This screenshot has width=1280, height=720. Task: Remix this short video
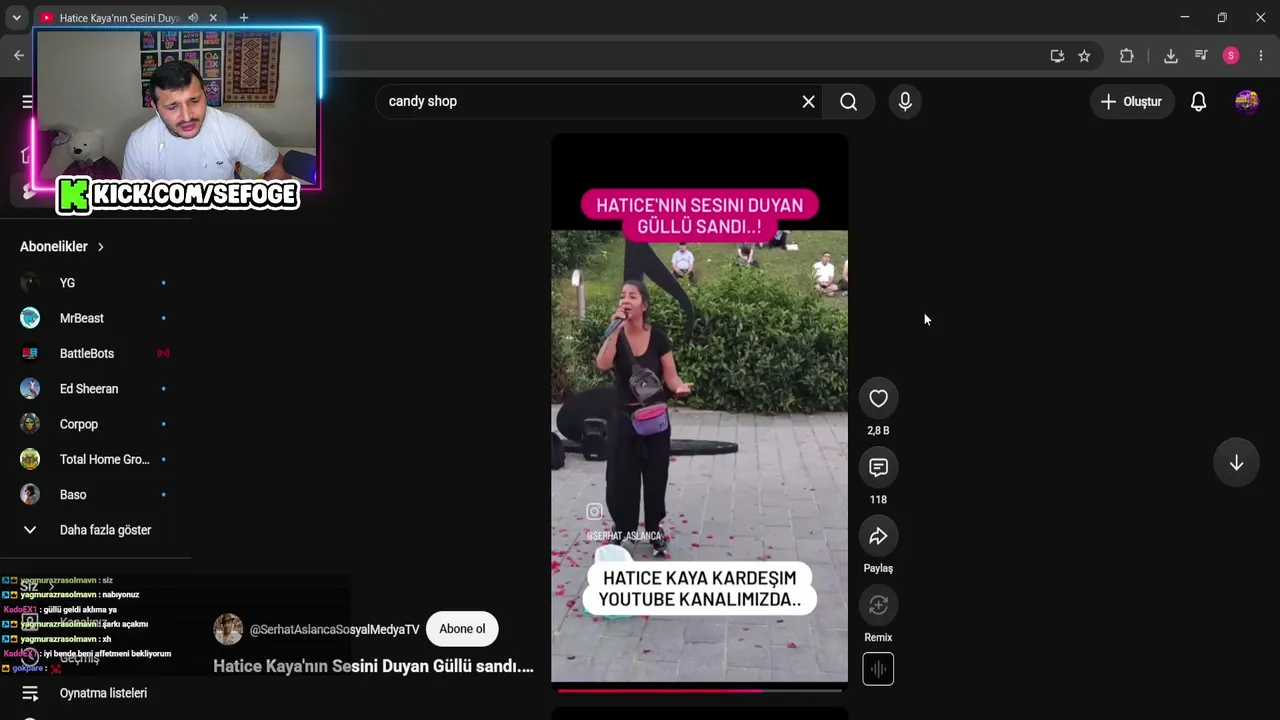click(878, 606)
